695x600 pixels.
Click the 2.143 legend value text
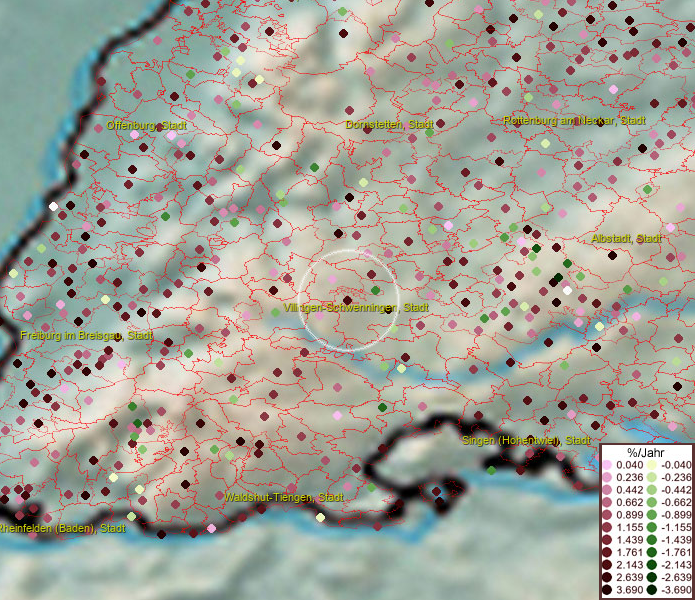[x=630, y=566]
